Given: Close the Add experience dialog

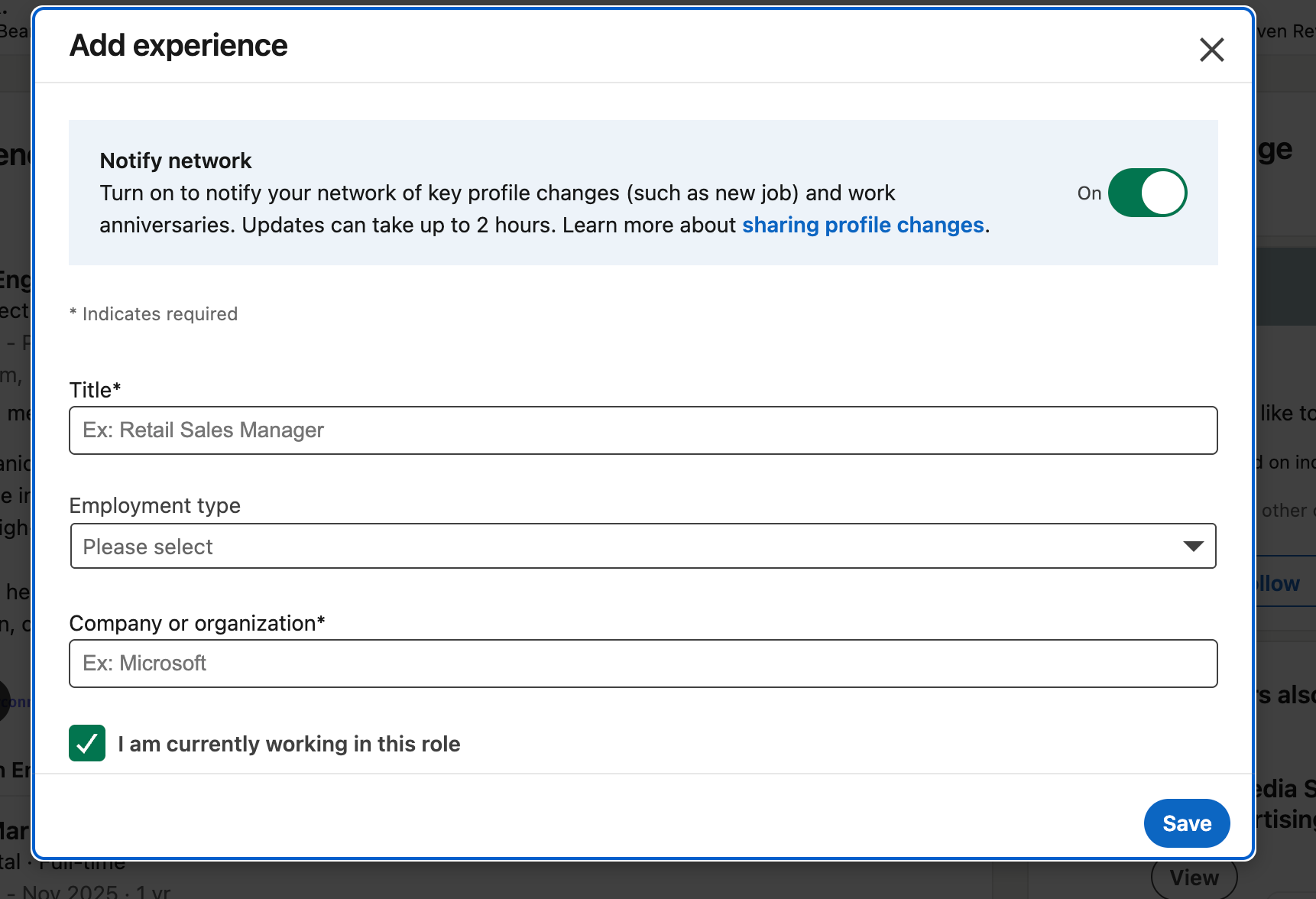Looking at the screenshot, I should coord(1211,50).
